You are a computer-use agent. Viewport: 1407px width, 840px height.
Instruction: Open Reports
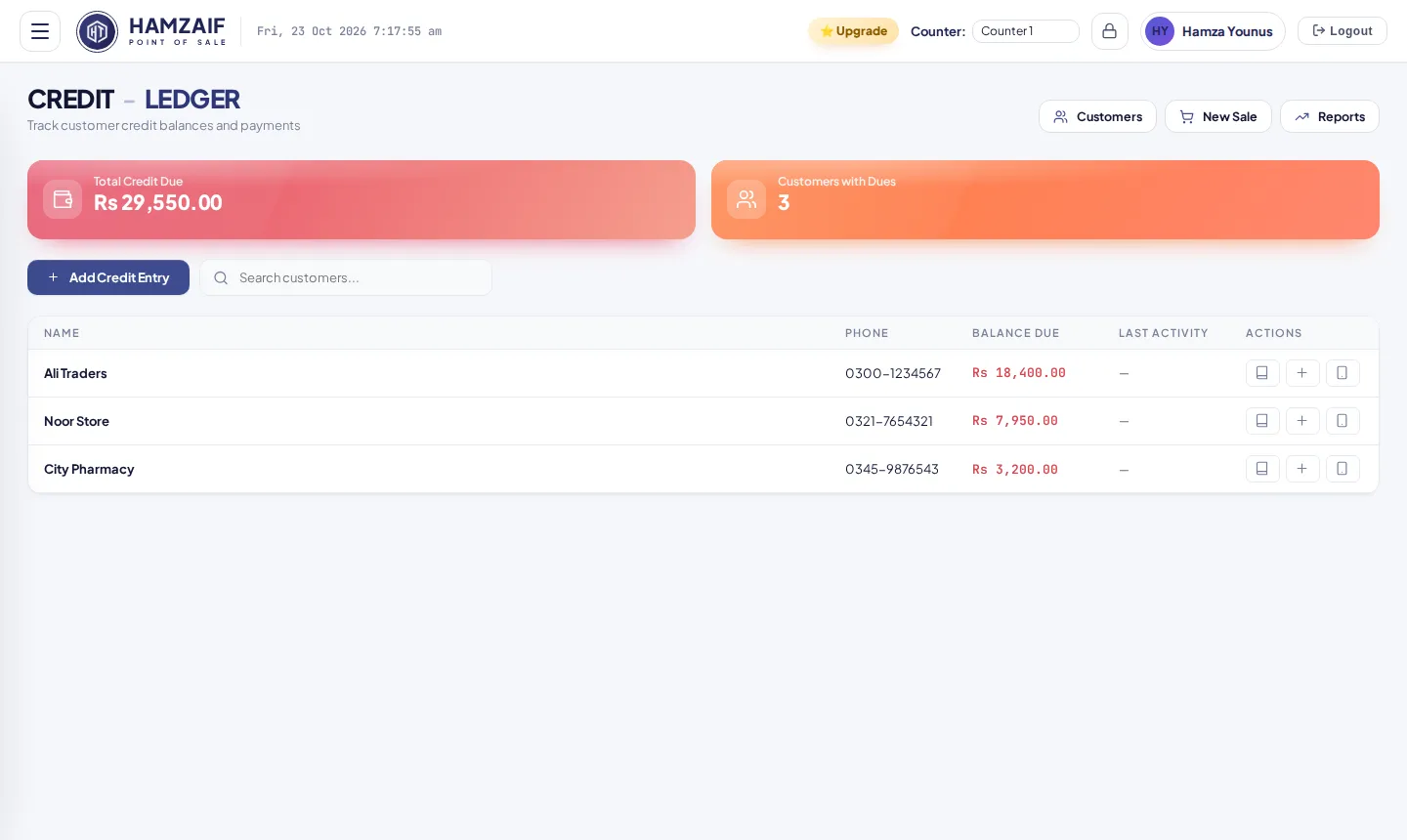[x=1329, y=116]
